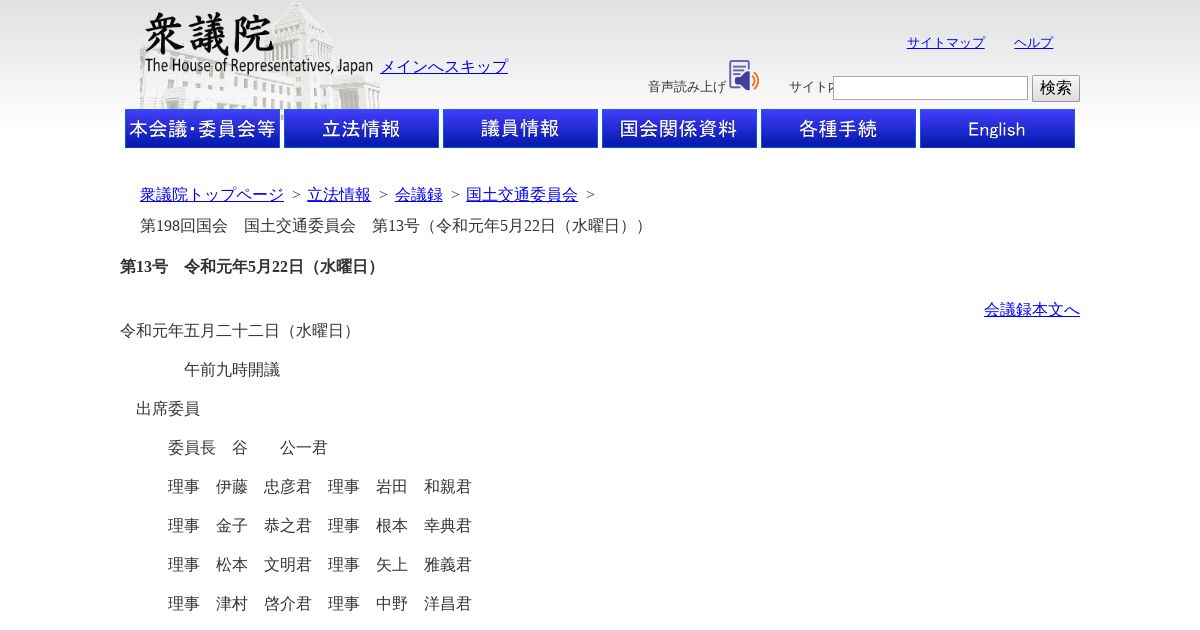1200x630 pixels.
Task: Open the 国会関係資料 navigation menu
Action: click(x=679, y=129)
